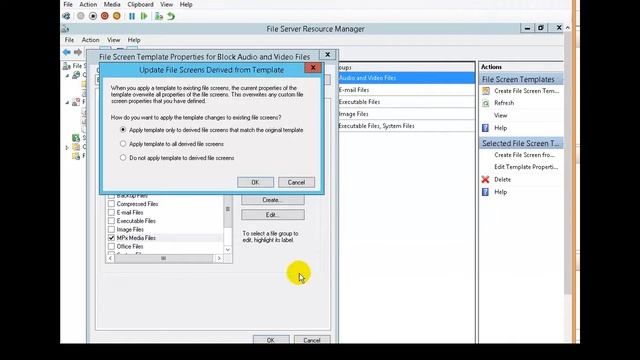Uncheck the MPx Media Files checkbox
Viewport: 640px width, 360px height.
(x=111, y=238)
